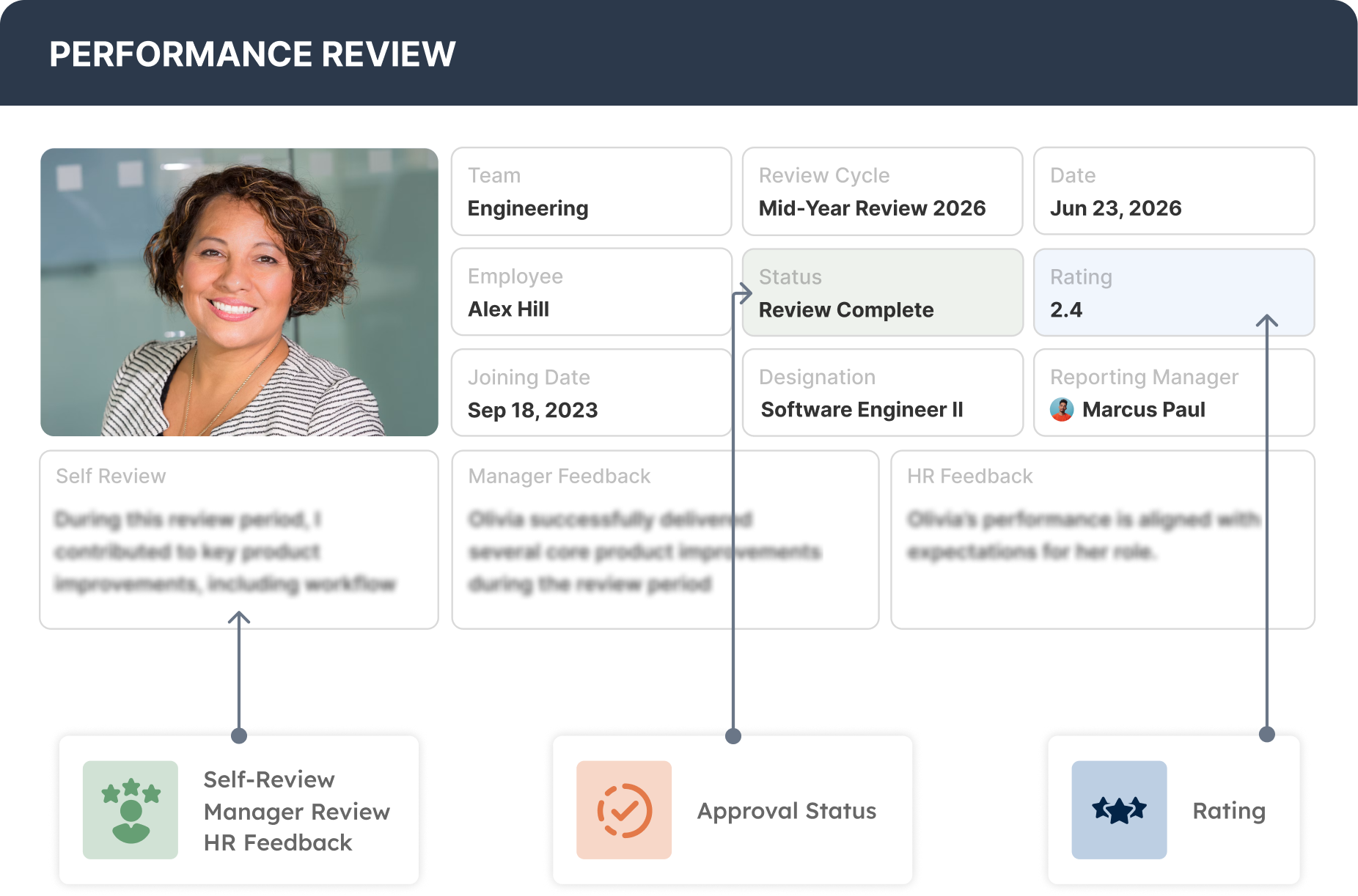Click the PERFORMANCE REVIEW header title

click(252, 54)
